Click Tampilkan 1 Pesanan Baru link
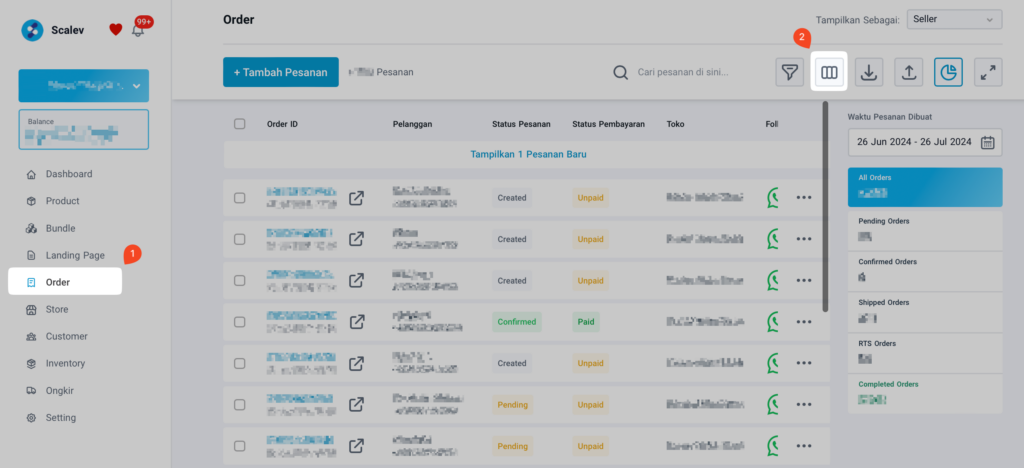The height and width of the screenshot is (468, 1024). pos(528,155)
